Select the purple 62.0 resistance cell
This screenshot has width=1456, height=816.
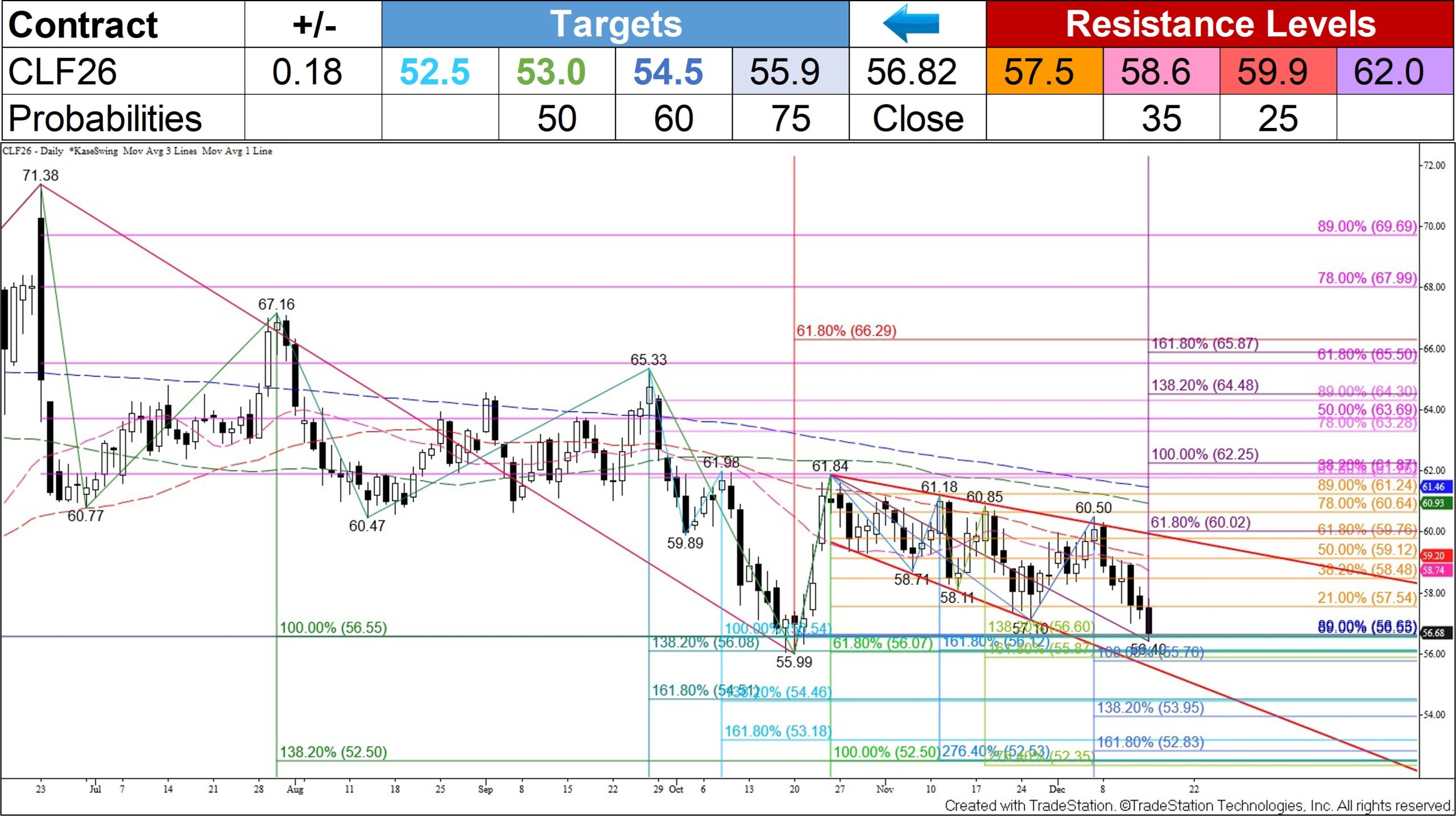point(1393,72)
